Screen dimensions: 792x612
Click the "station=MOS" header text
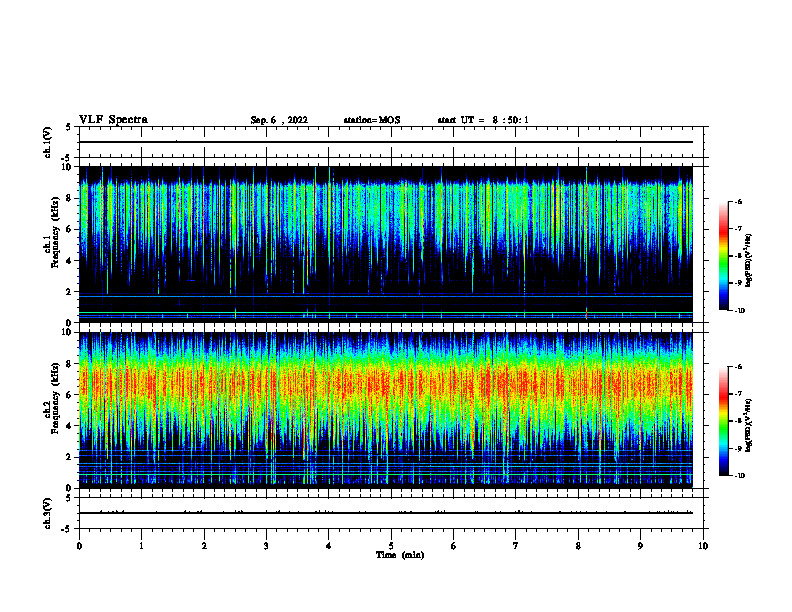coord(372,120)
